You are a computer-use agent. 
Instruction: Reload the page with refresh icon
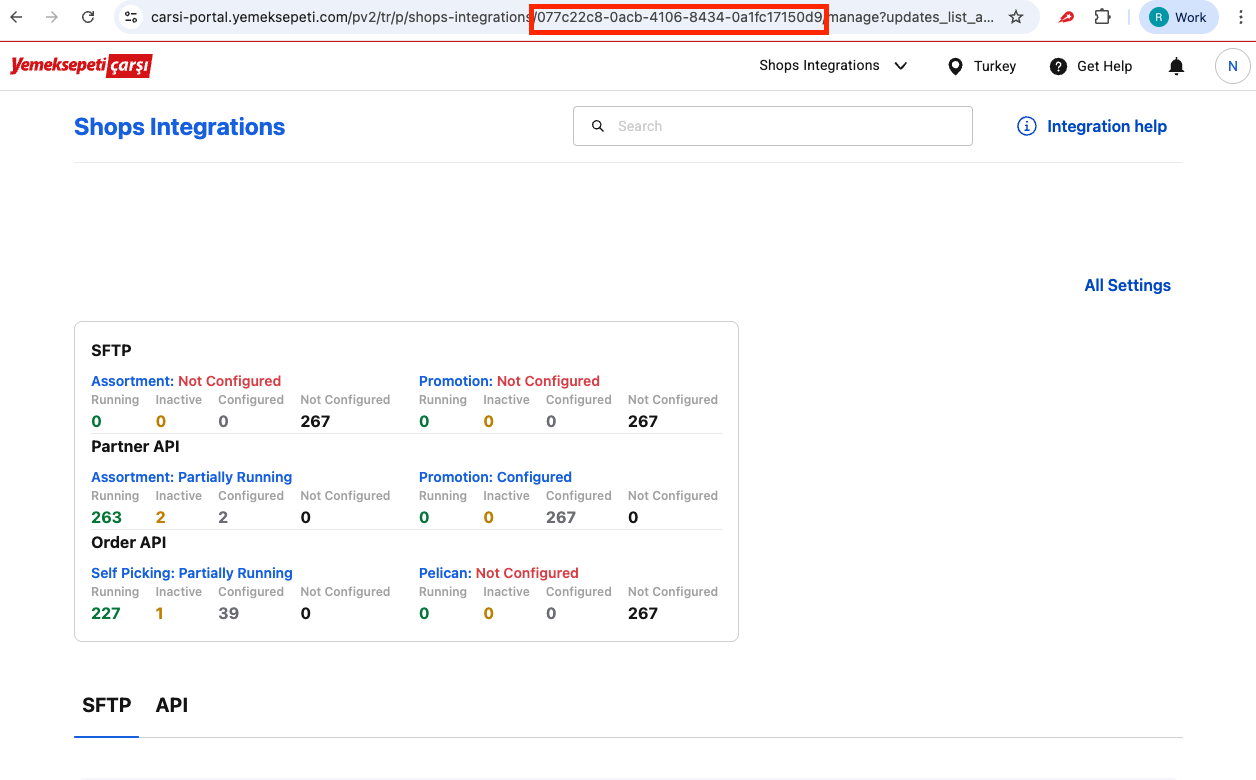point(88,17)
